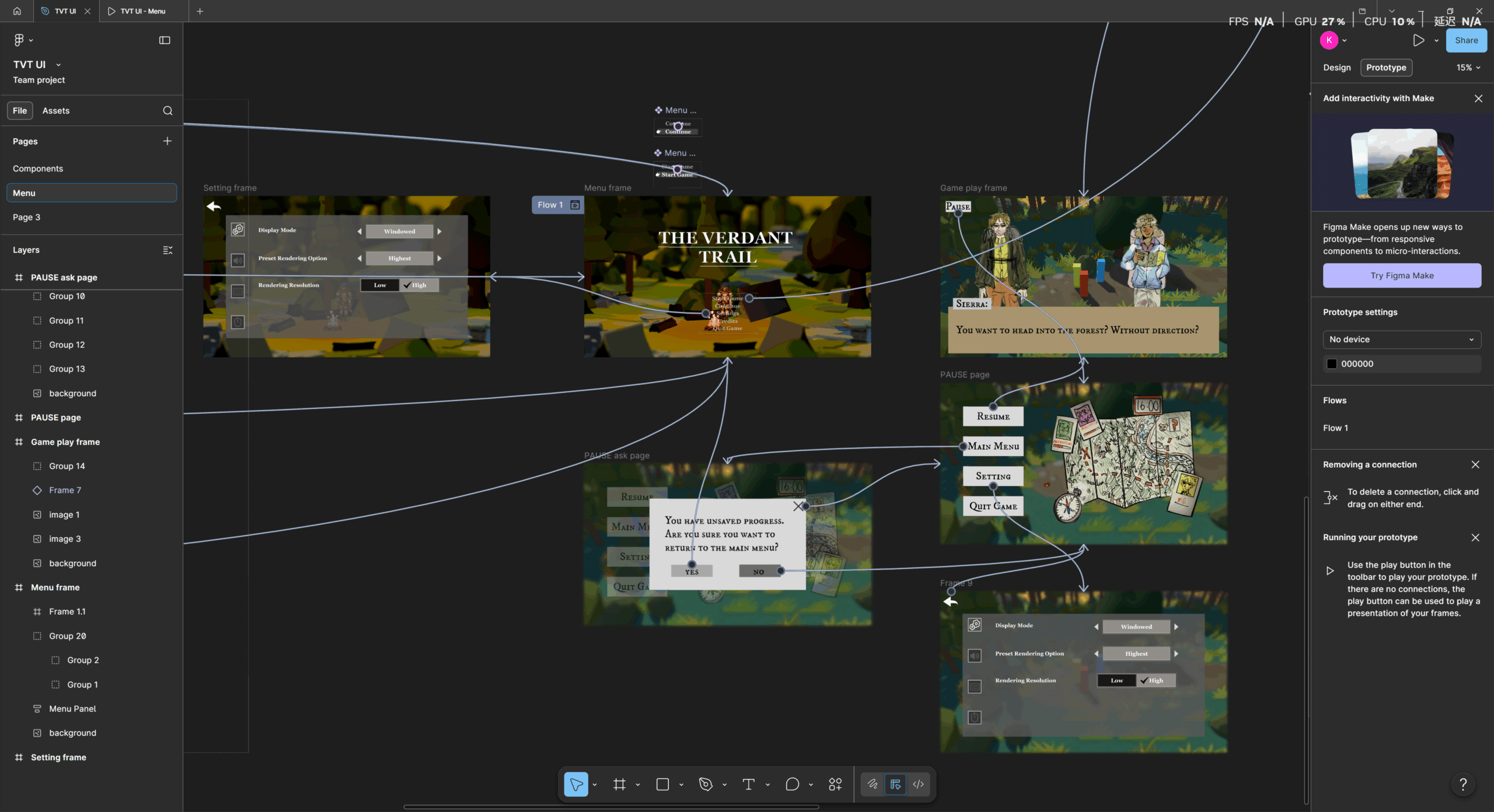The image size is (1494, 812).
Task: Toggle the sidebar collapse icon
Action: coord(165,40)
